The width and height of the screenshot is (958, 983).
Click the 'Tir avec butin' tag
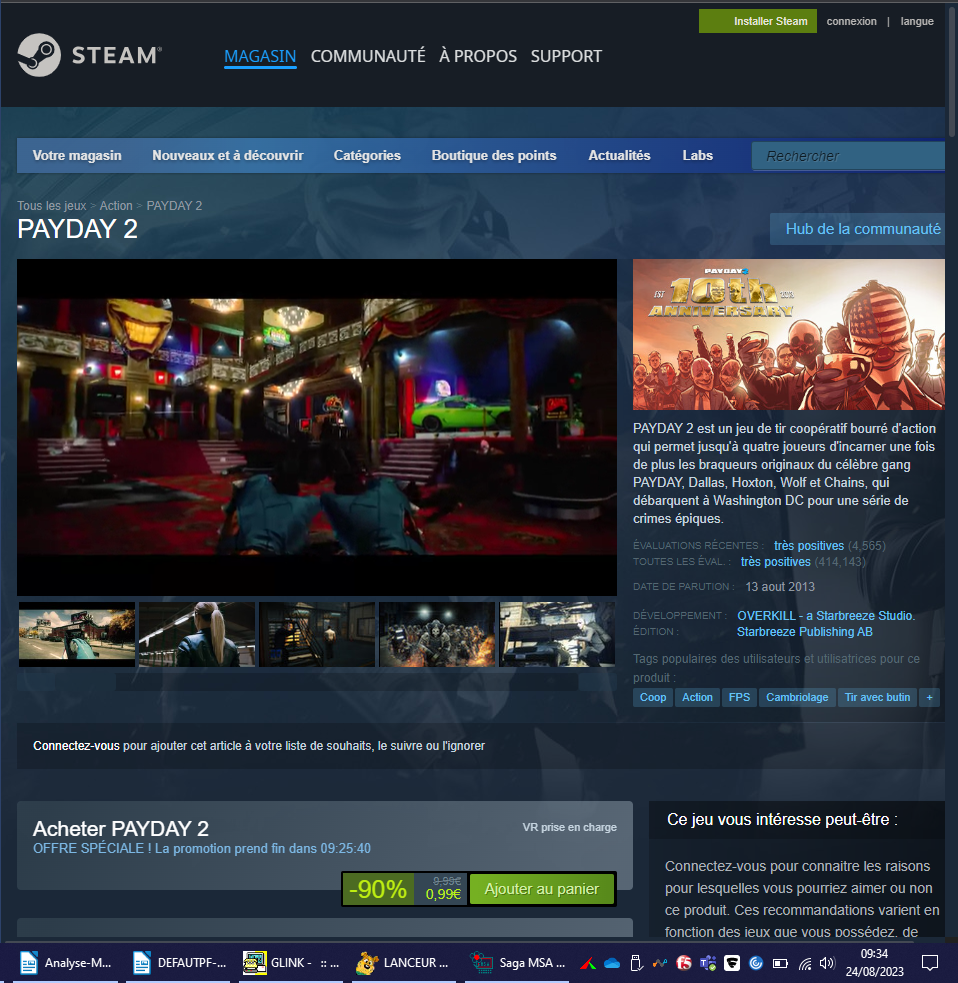[877, 697]
